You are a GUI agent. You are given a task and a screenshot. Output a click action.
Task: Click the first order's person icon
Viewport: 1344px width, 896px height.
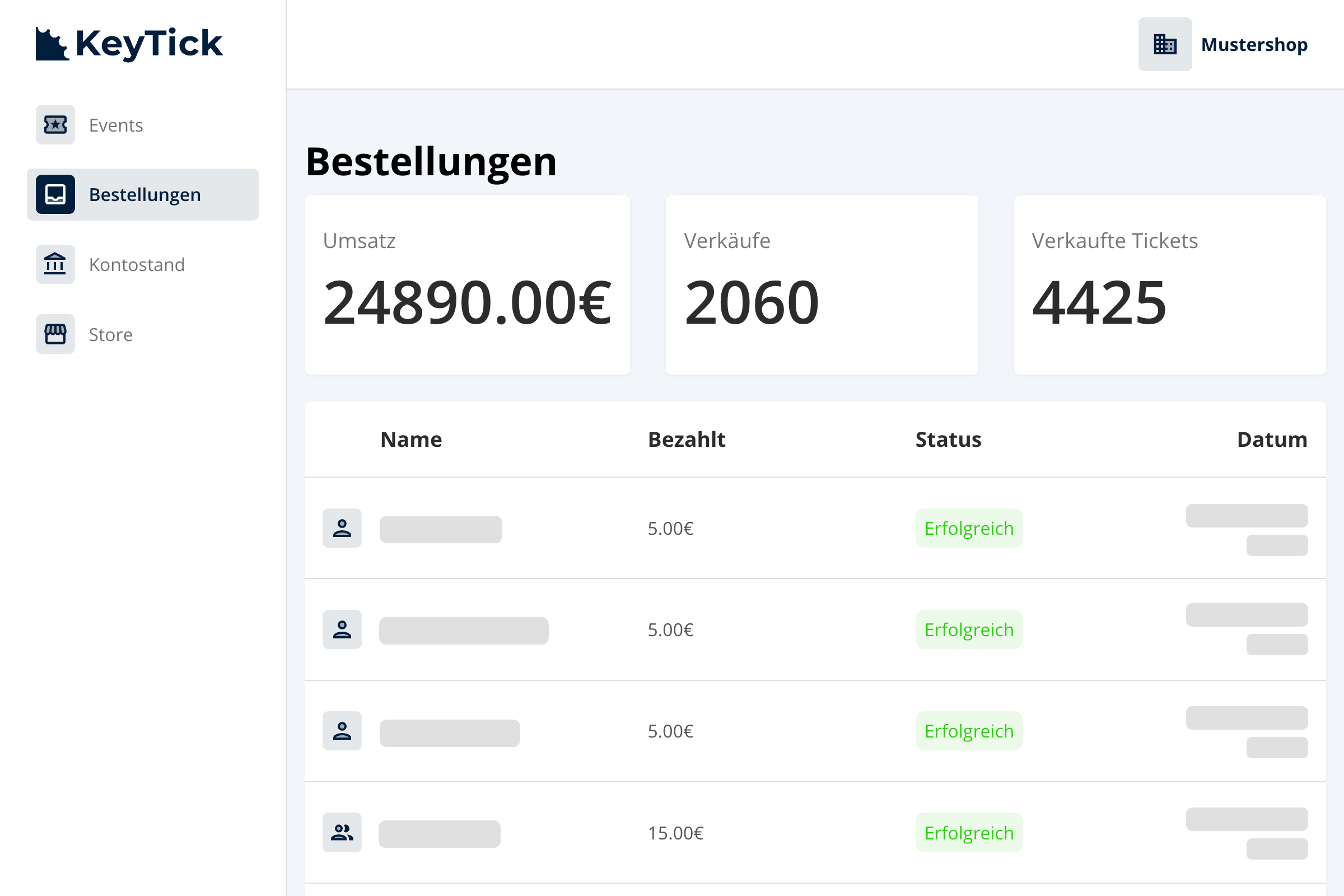coord(342,528)
